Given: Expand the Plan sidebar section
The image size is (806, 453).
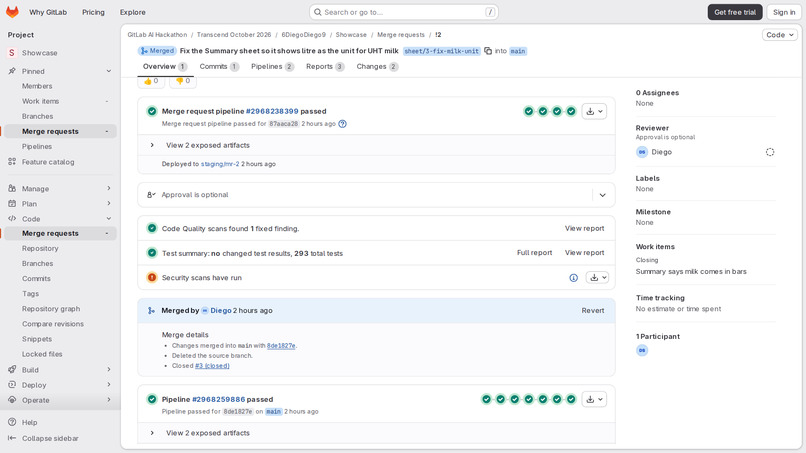Looking at the screenshot, I should coord(108,204).
